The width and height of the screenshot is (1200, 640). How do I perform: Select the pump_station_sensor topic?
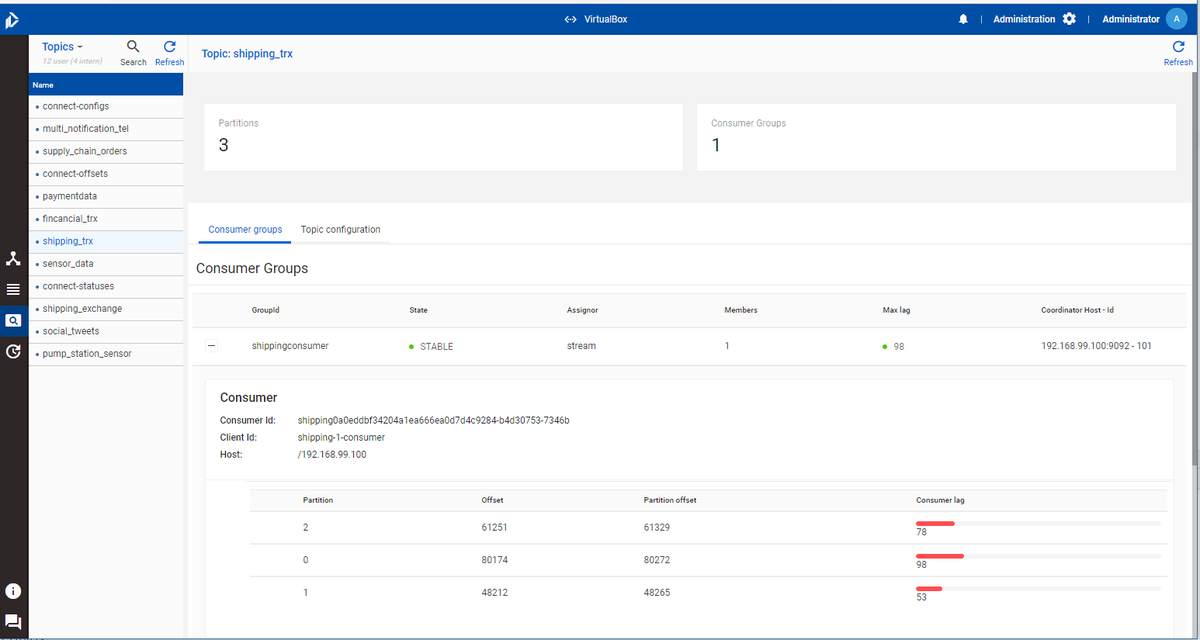(x=106, y=354)
